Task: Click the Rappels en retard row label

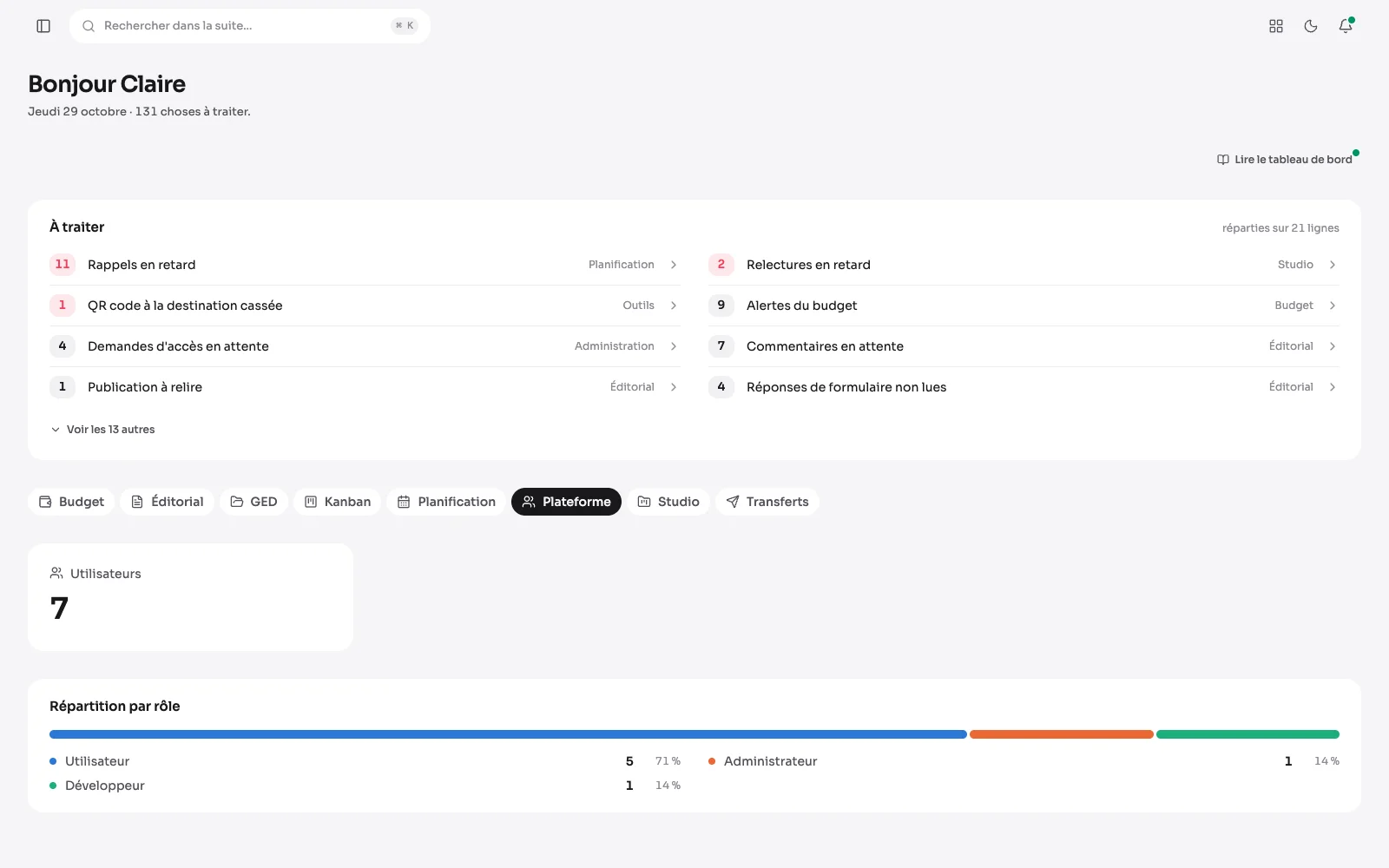Action: click(x=142, y=265)
